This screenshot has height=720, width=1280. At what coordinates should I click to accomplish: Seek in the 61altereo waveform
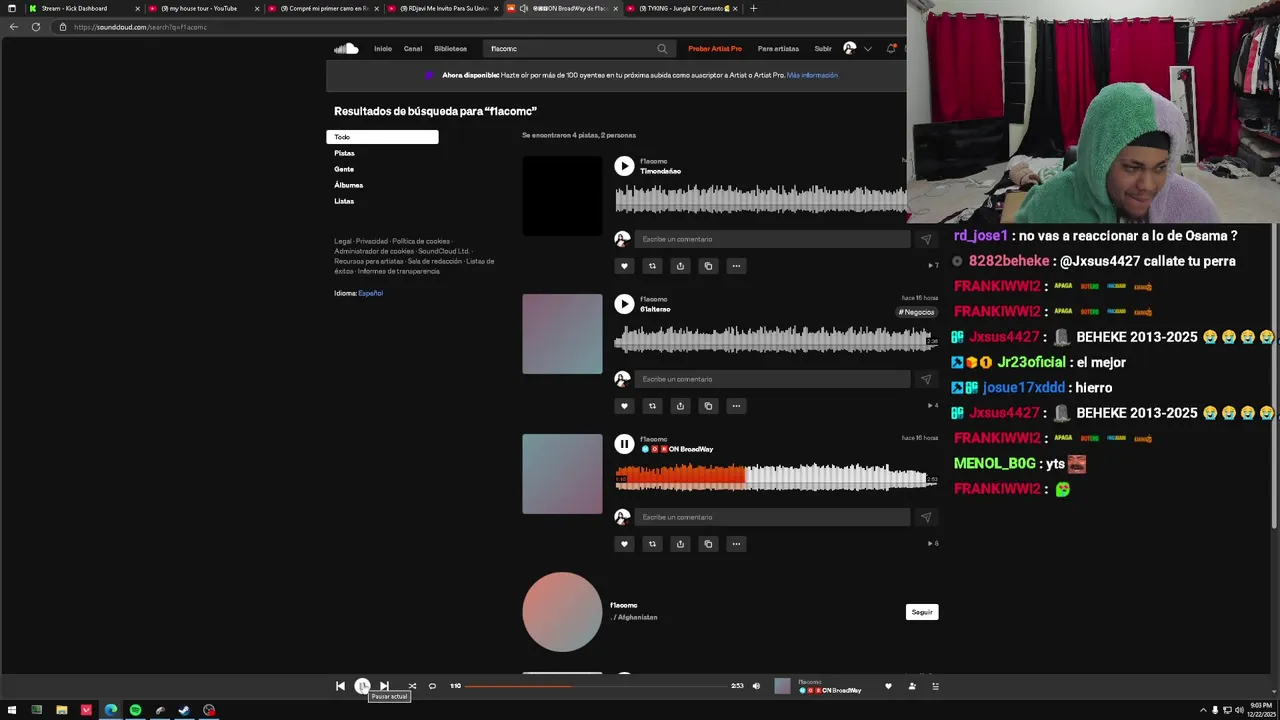click(776, 340)
